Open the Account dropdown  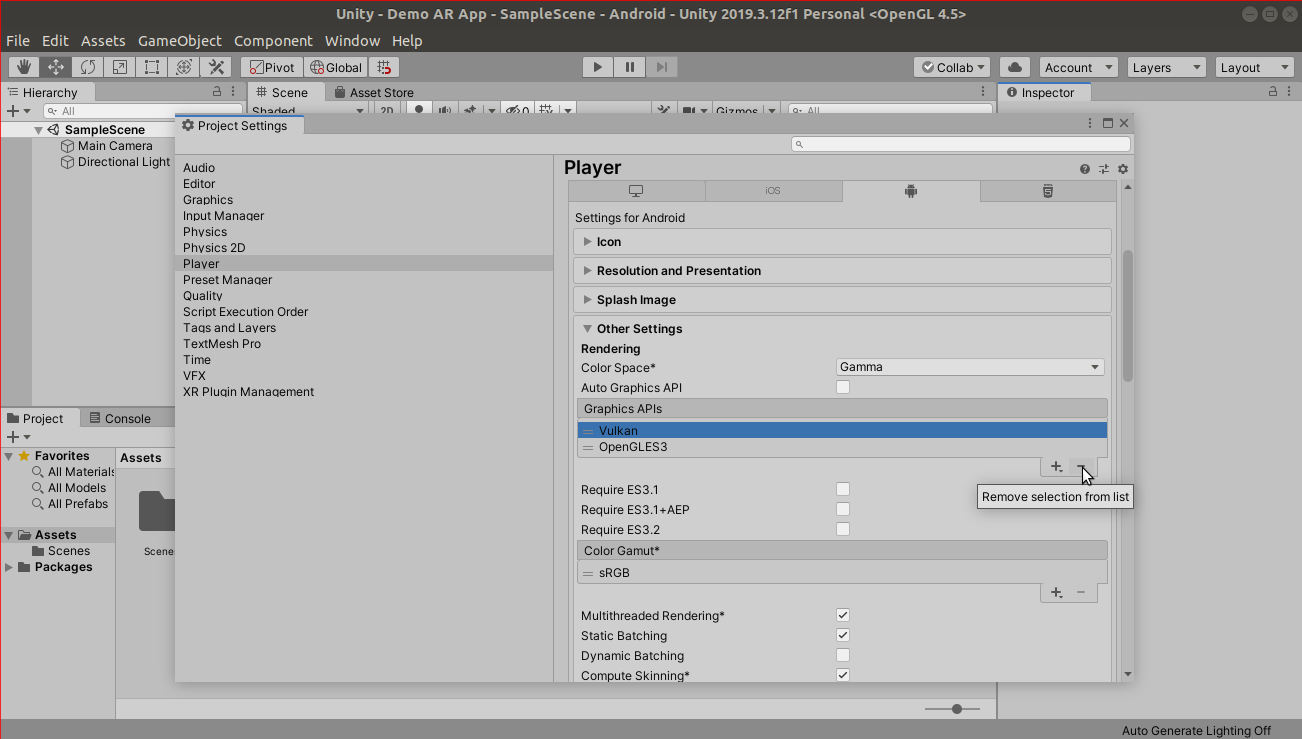pos(1078,67)
